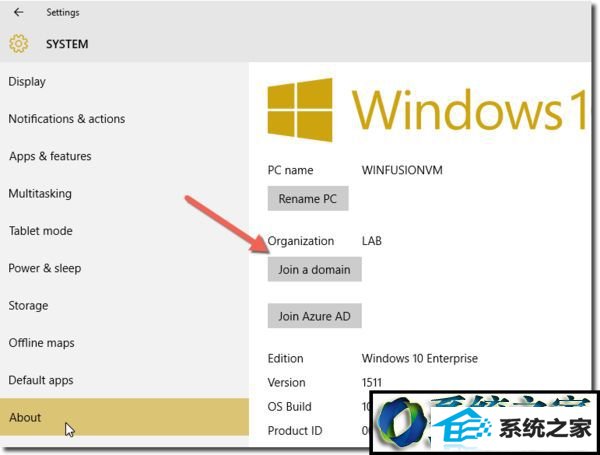This screenshot has width=600, height=455.
Task: Click the Windows logo image
Action: click(x=300, y=110)
